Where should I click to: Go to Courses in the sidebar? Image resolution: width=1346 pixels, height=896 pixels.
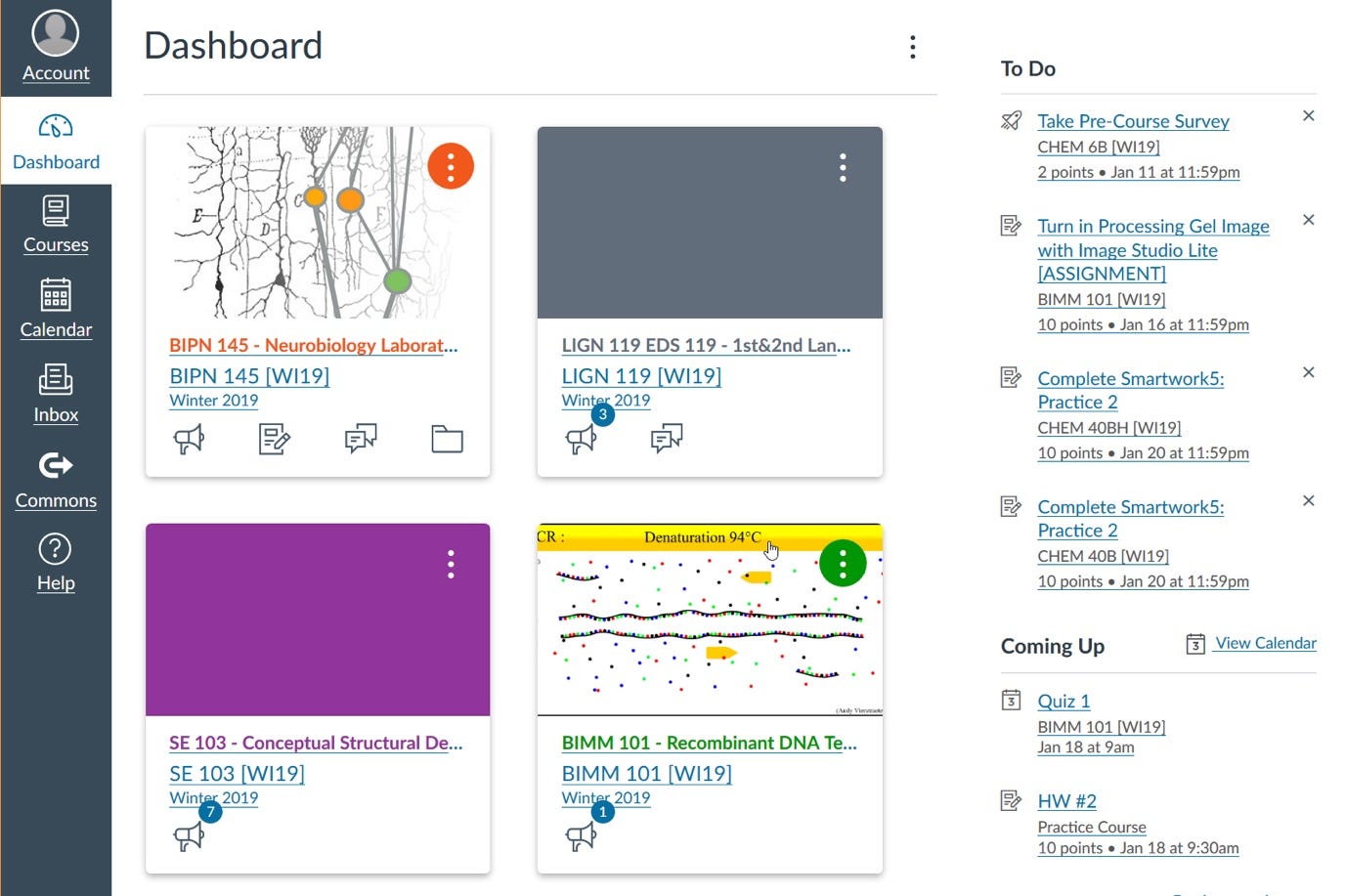click(56, 226)
